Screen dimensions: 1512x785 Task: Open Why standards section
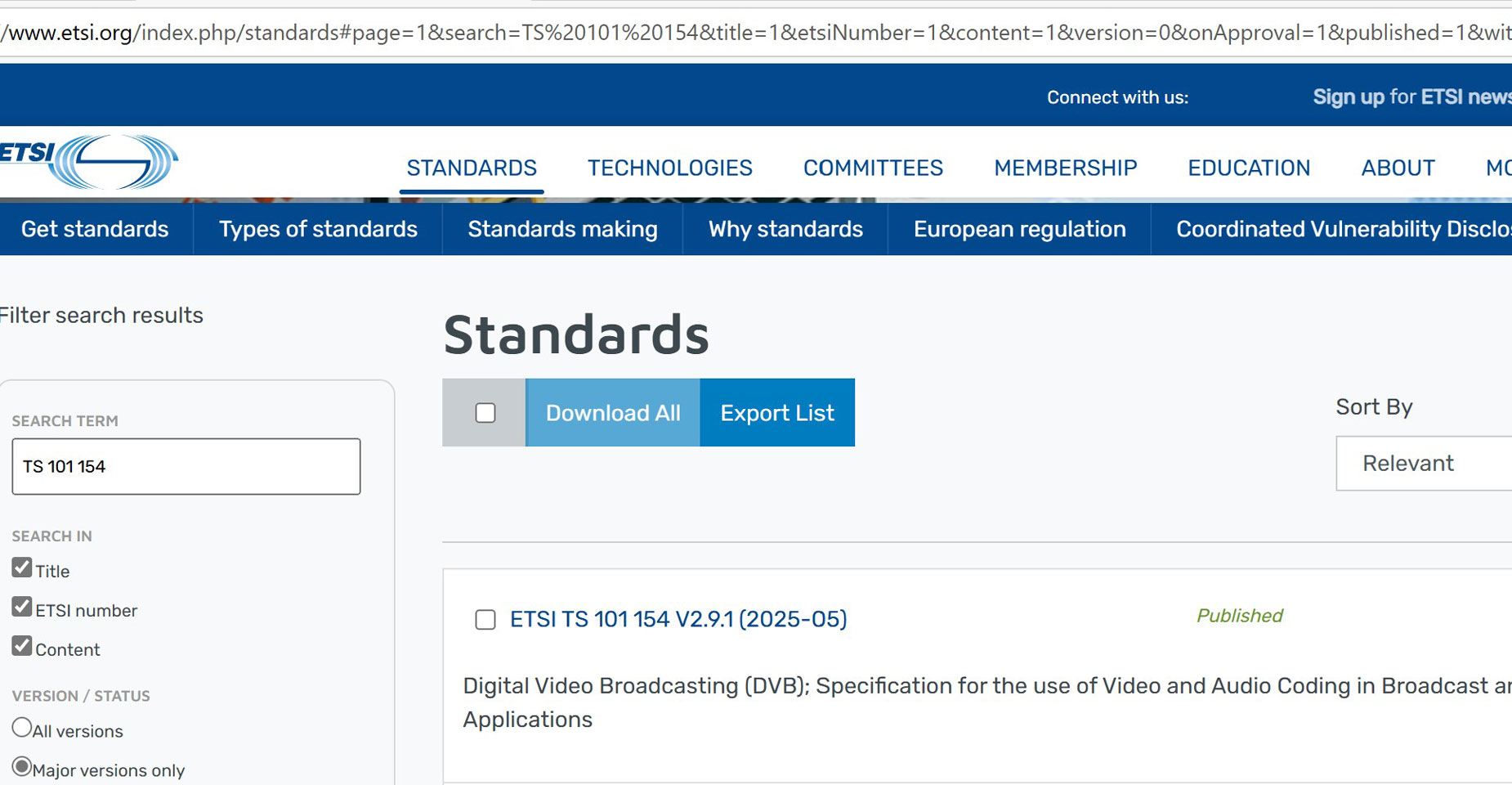point(785,229)
